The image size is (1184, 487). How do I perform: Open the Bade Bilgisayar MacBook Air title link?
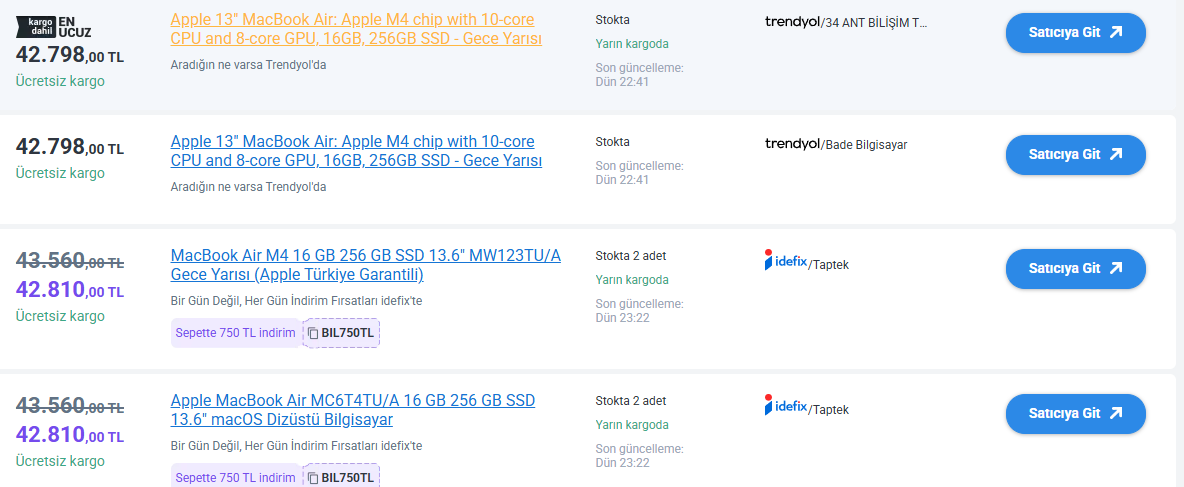[x=356, y=151]
